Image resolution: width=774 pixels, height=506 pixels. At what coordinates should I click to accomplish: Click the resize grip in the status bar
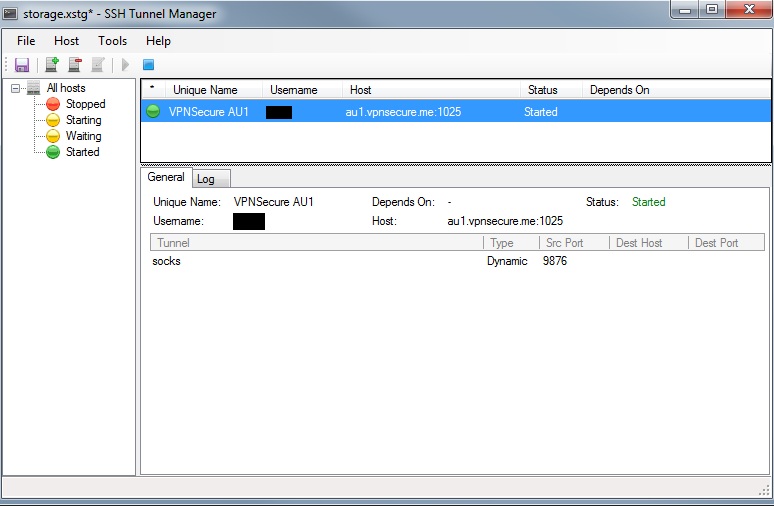tap(764, 490)
